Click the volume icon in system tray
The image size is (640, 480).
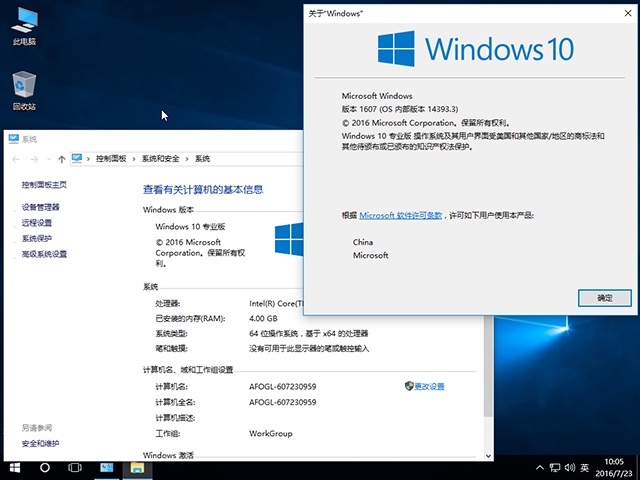pyautogui.click(x=568, y=467)
